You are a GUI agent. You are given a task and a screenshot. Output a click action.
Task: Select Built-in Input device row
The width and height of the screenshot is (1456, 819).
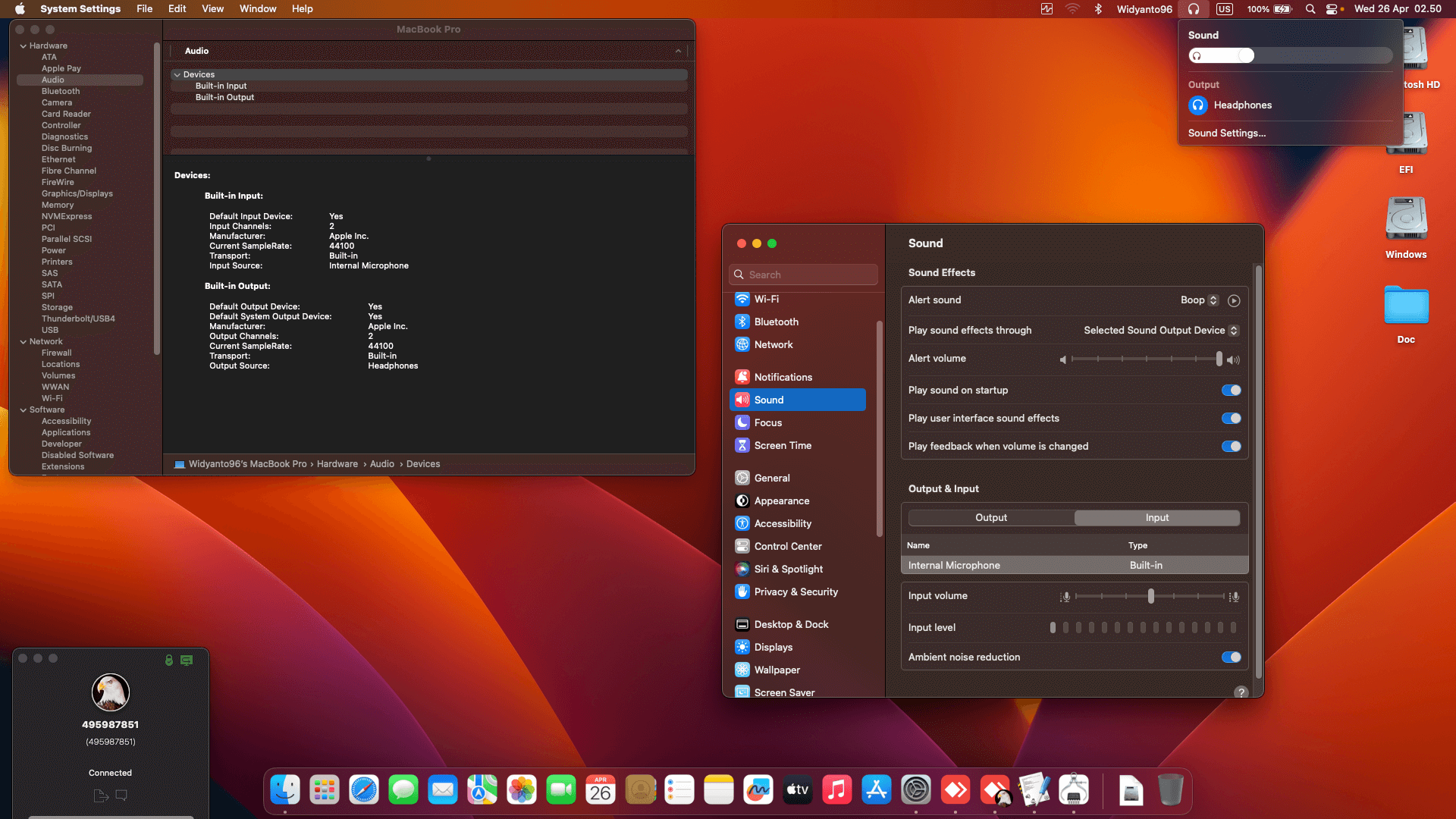[x=429, y=86]
